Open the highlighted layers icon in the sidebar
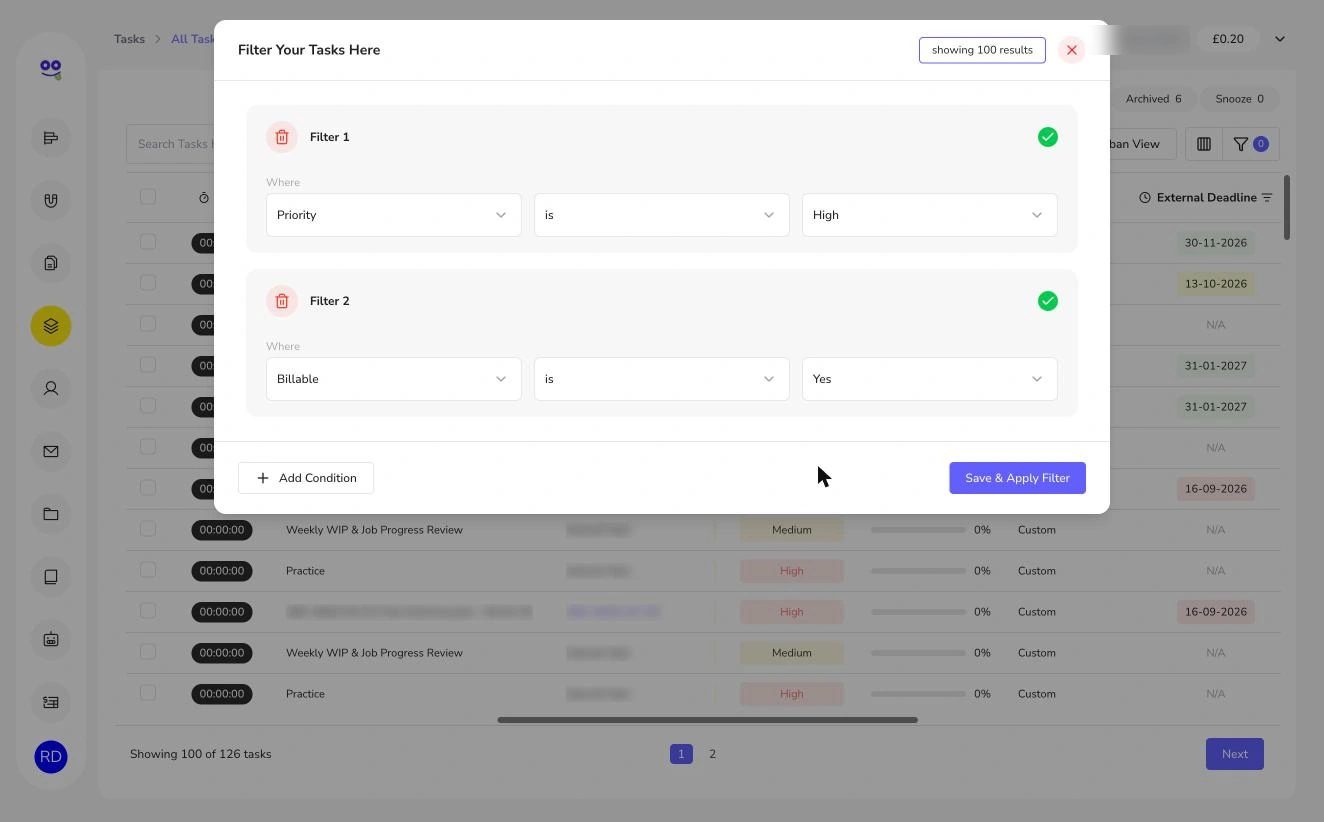The width and height of the screenshot is (1324, 822). tap(51, 326)
